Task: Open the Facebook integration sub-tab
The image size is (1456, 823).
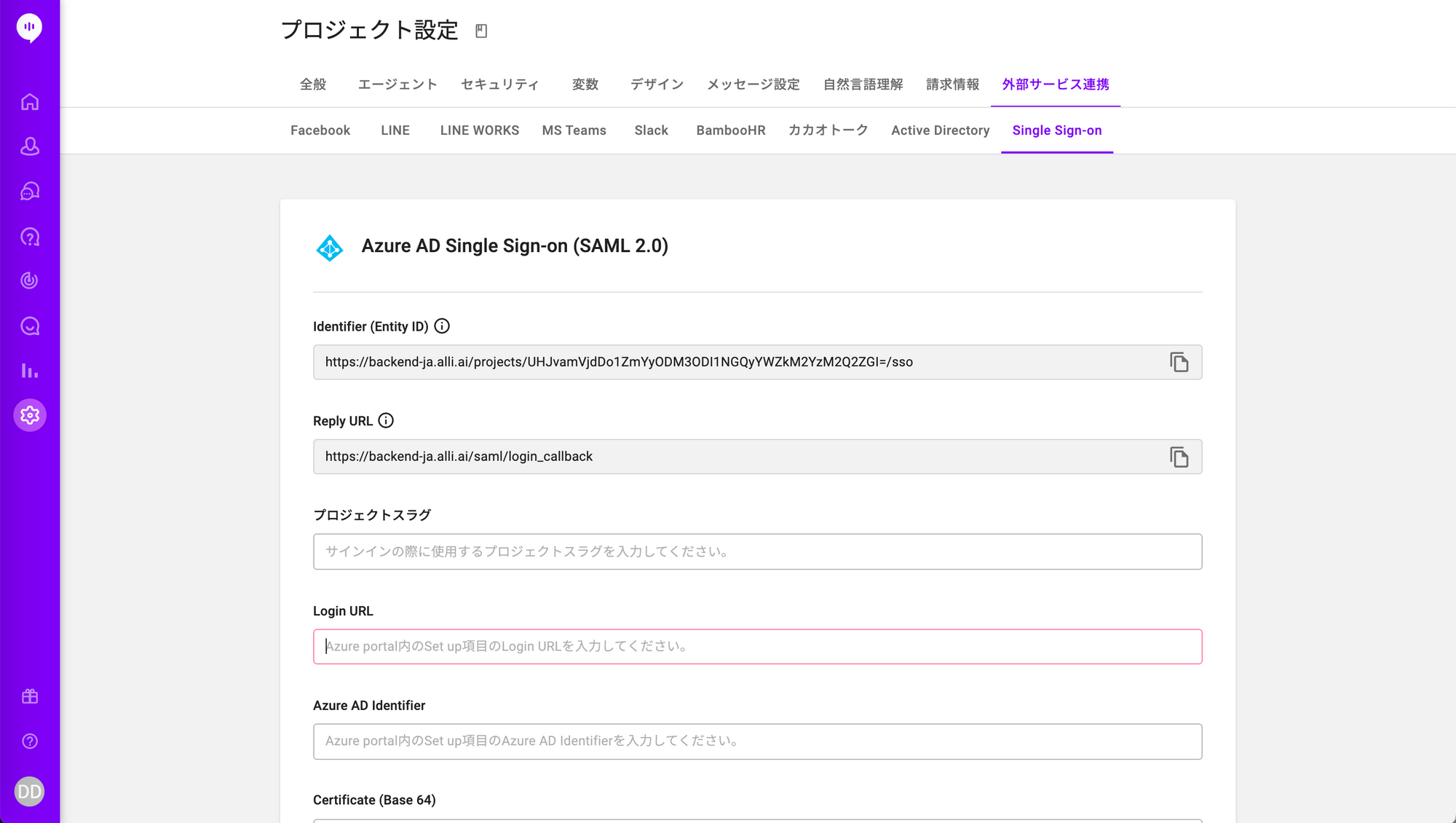Action: tap(320, 130)
